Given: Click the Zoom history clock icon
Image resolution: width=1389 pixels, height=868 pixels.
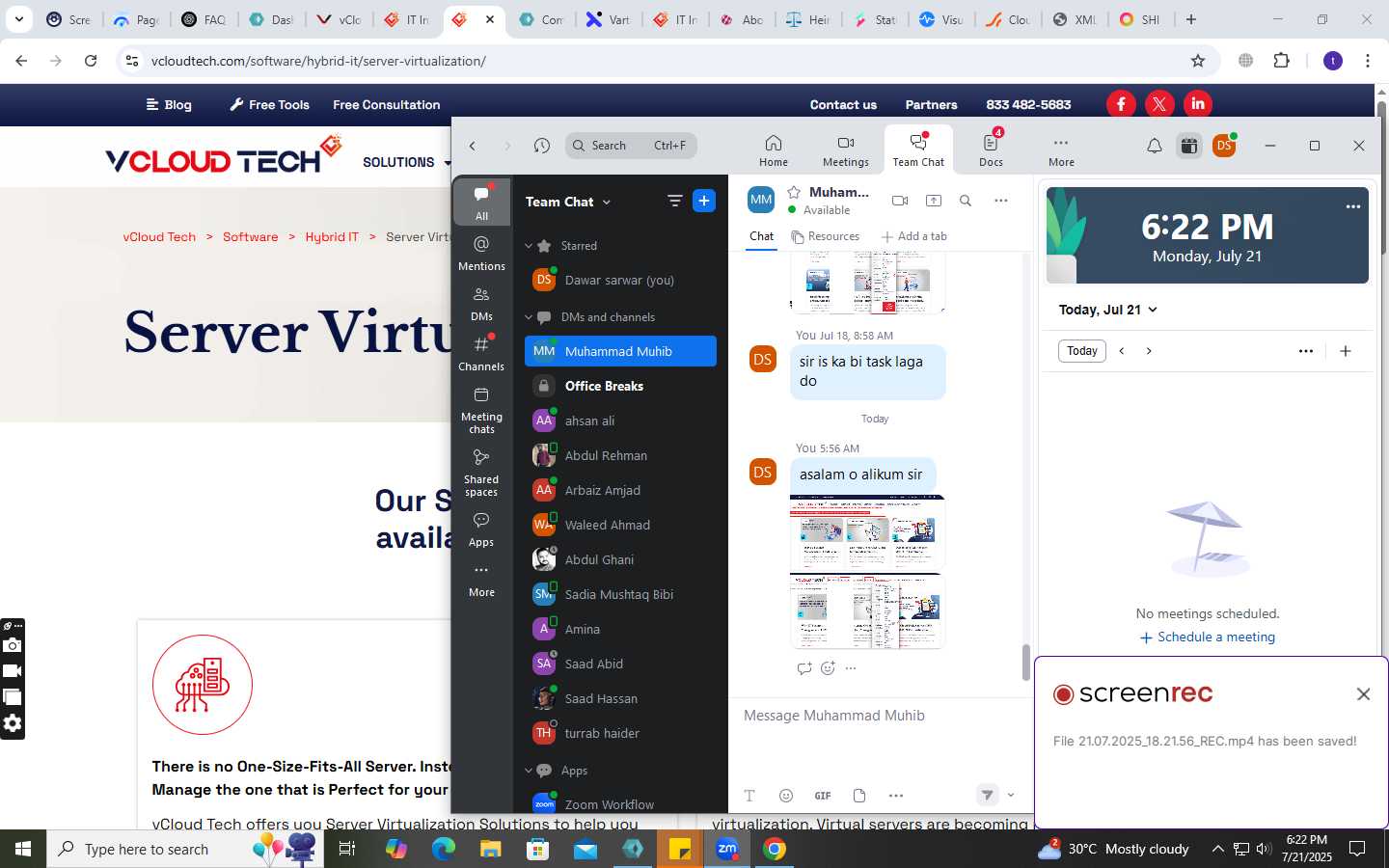Looking at the screenshot, I should pos(542,146).
